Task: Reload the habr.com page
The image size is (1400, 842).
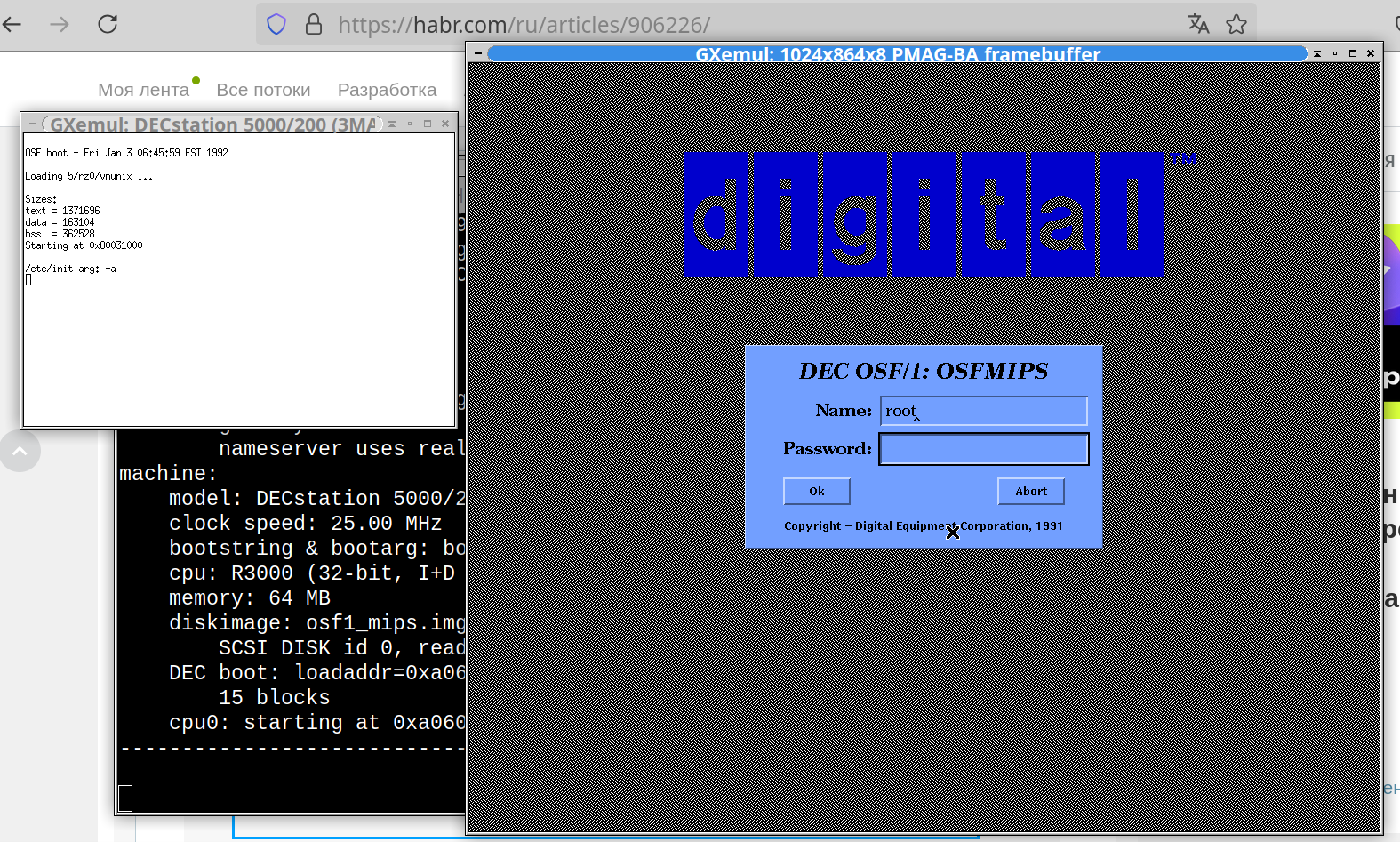Action: tap(108, 24)
